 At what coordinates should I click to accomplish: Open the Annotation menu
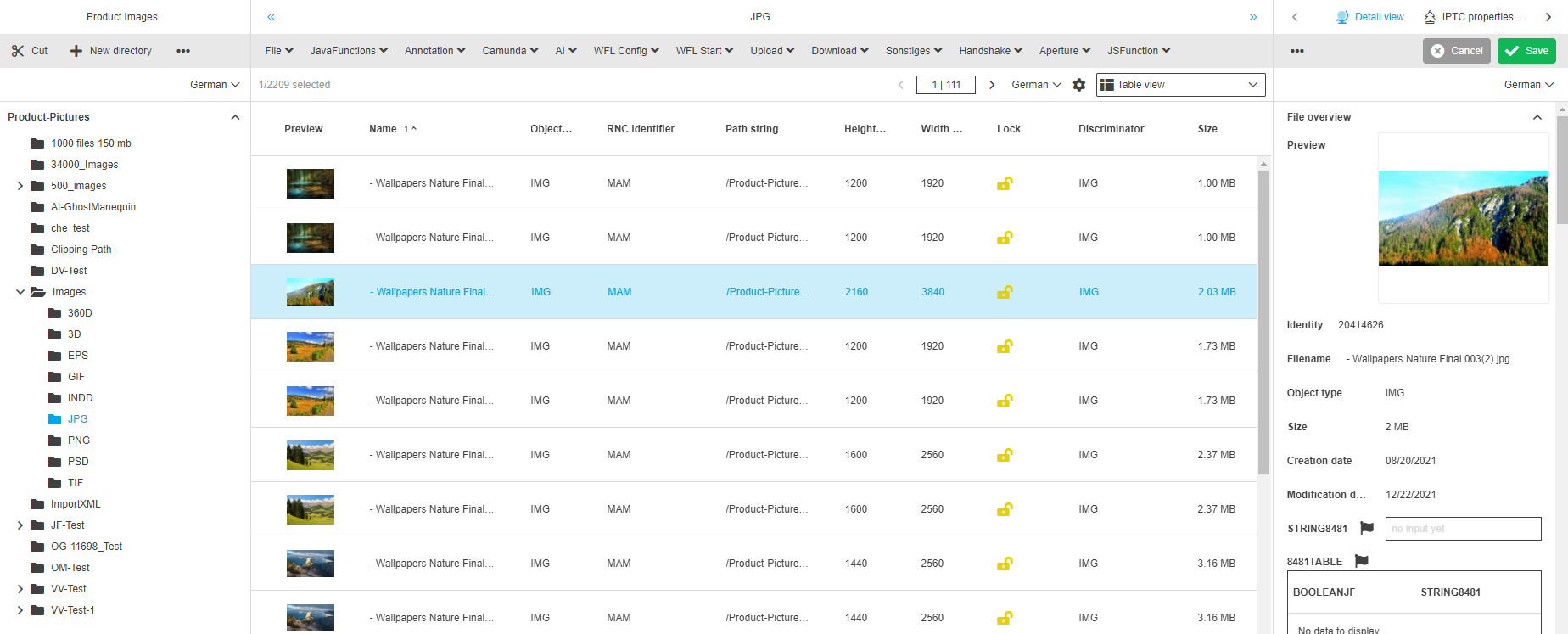point(434,51)
